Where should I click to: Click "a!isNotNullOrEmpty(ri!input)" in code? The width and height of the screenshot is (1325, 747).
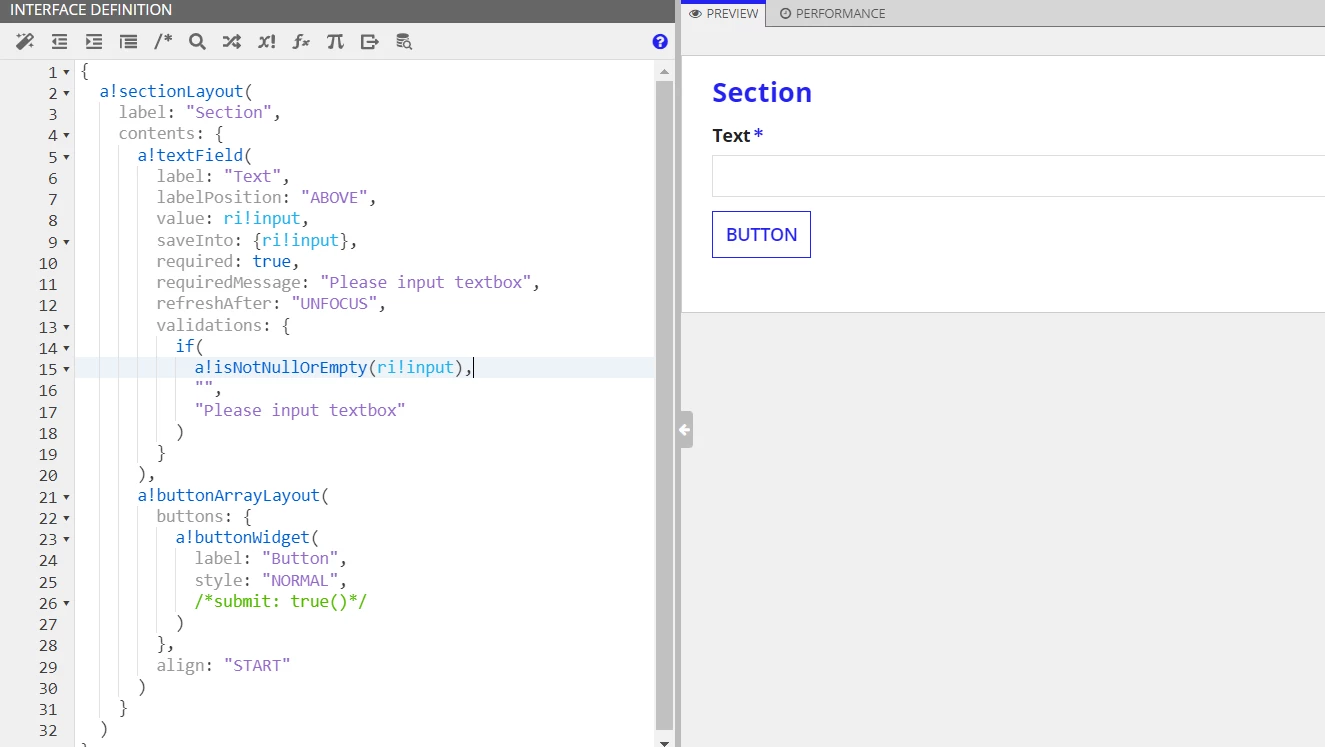click(x=329, y=368)
